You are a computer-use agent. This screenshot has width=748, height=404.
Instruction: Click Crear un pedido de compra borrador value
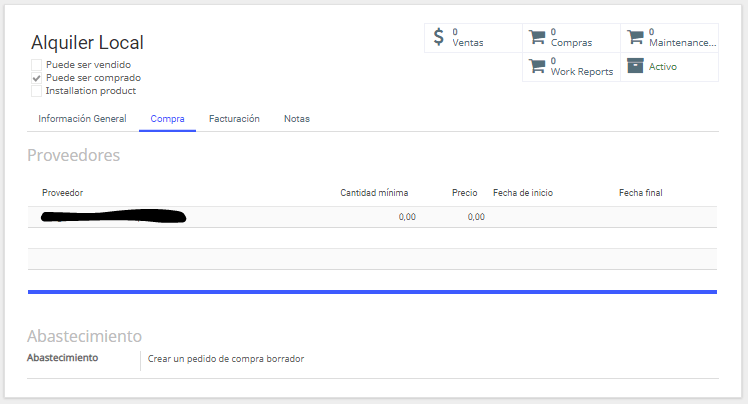(226, 359)
